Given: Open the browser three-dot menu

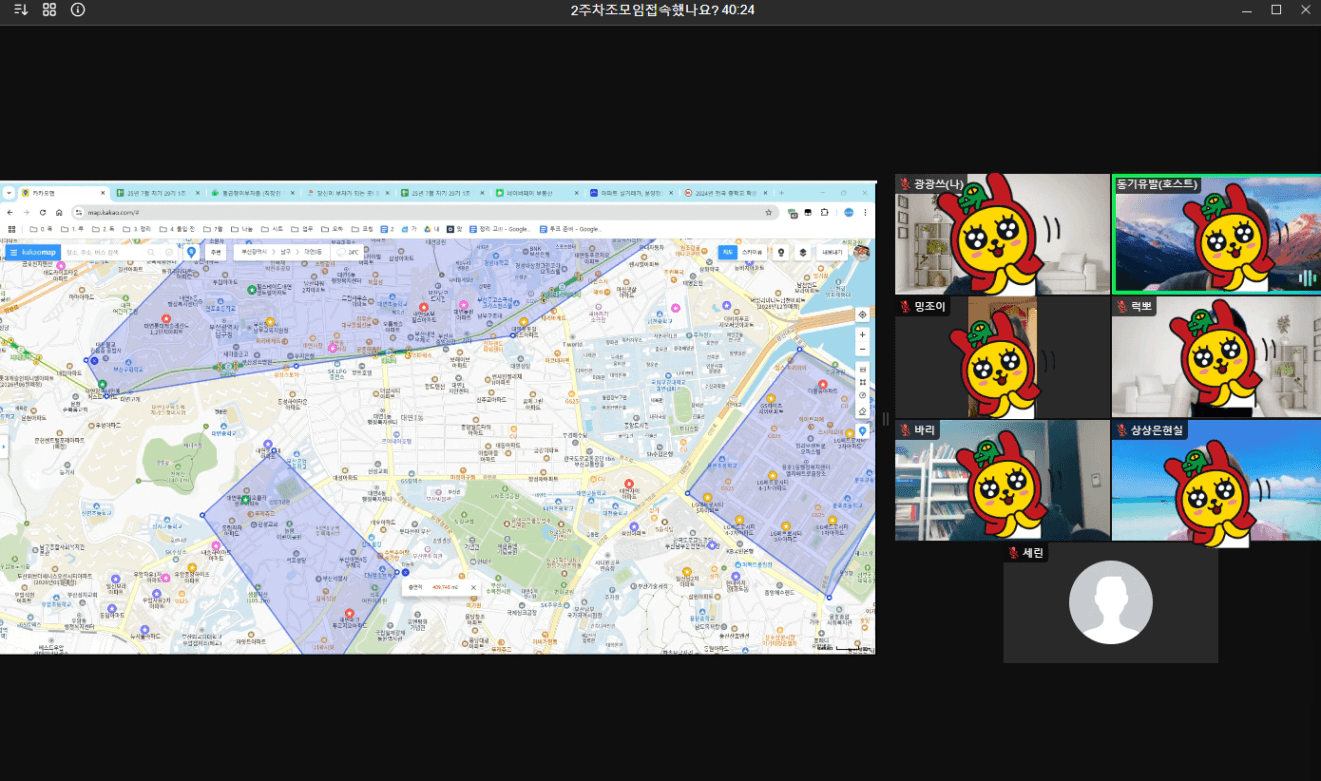Looking at the screenshot, I should [865, 212].
